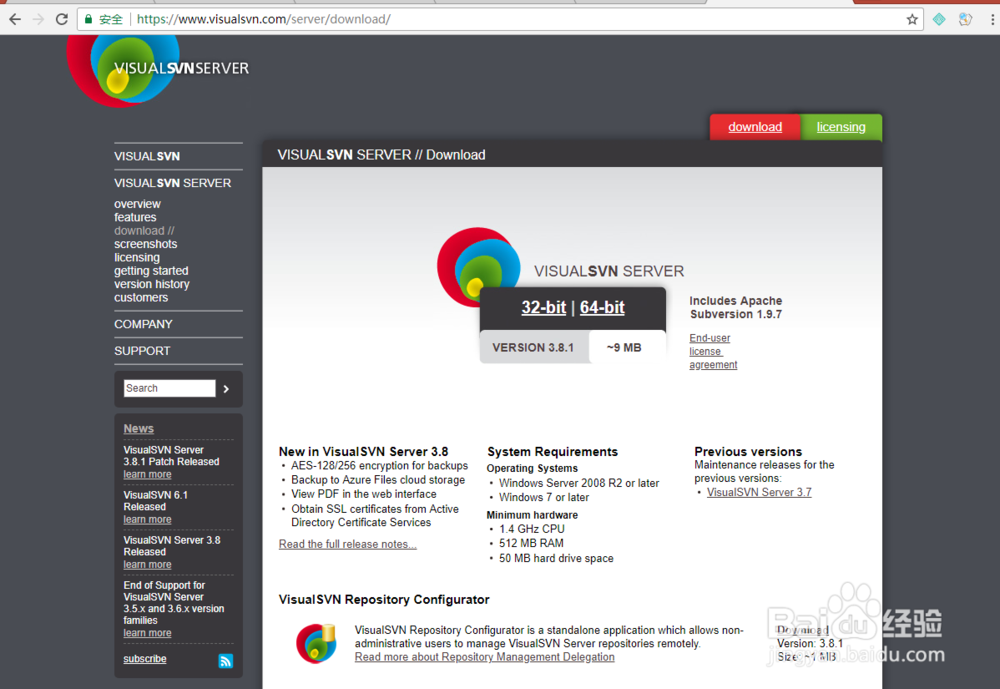Click the search submit arrow icon
The height and width of the screenshot is (689, 1000).
tap(226, 389)
